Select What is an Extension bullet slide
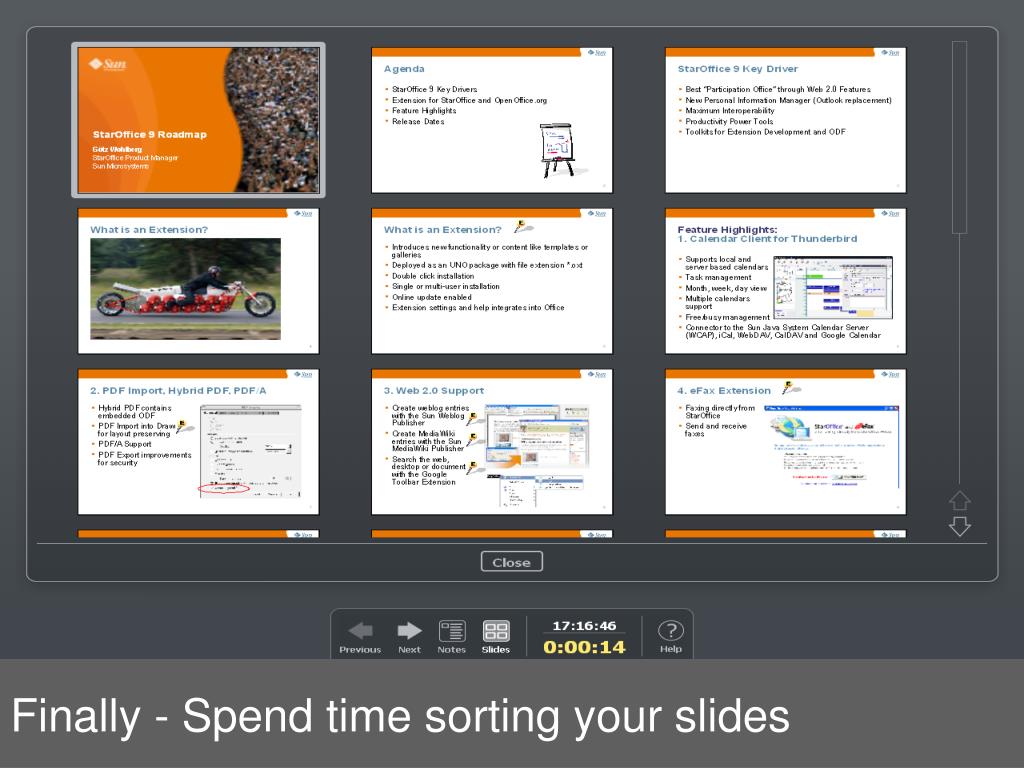This screenshot has height=768, width=1024. click(492, 281)
